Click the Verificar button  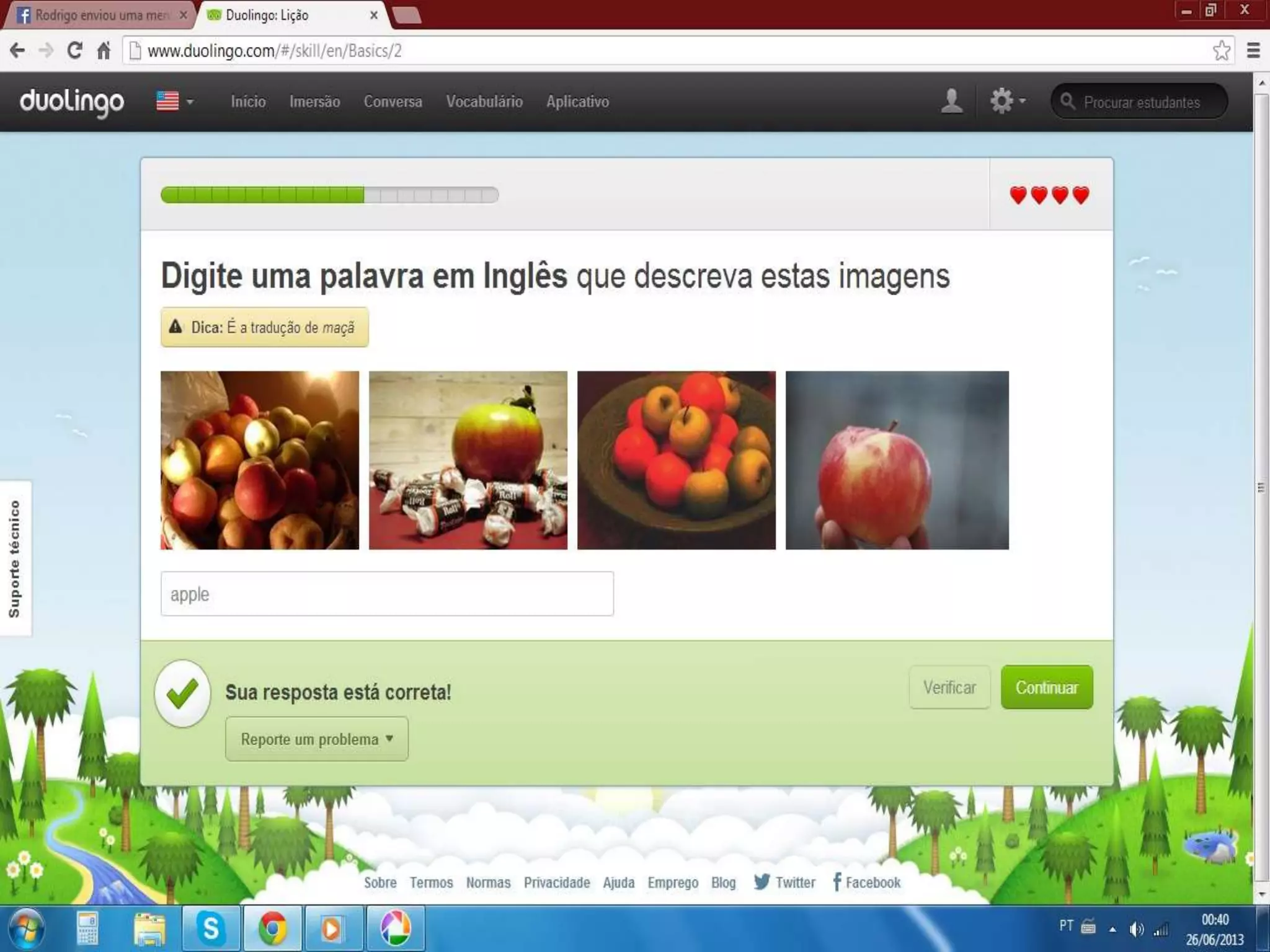pyautogui.click(x=949, y=687)
